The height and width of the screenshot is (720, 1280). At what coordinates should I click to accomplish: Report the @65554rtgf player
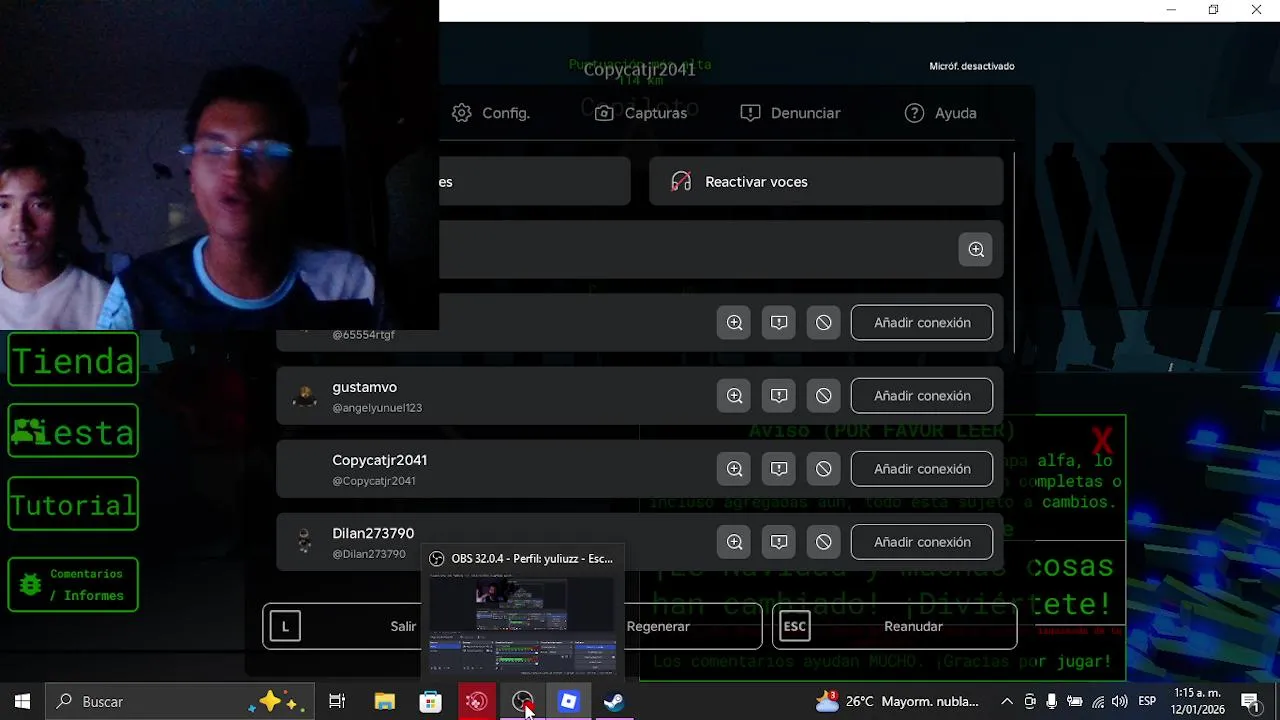point(779,323)
